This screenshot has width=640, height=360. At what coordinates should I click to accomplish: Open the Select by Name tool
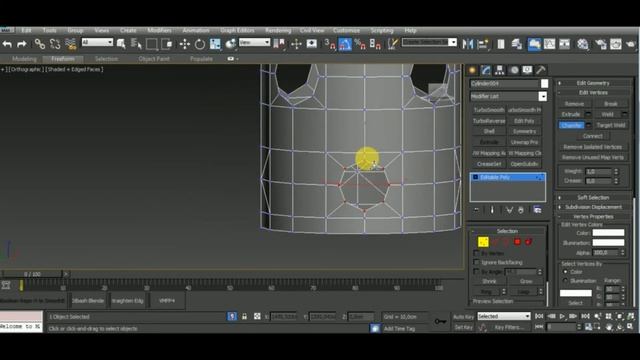[x=136, y=44]
